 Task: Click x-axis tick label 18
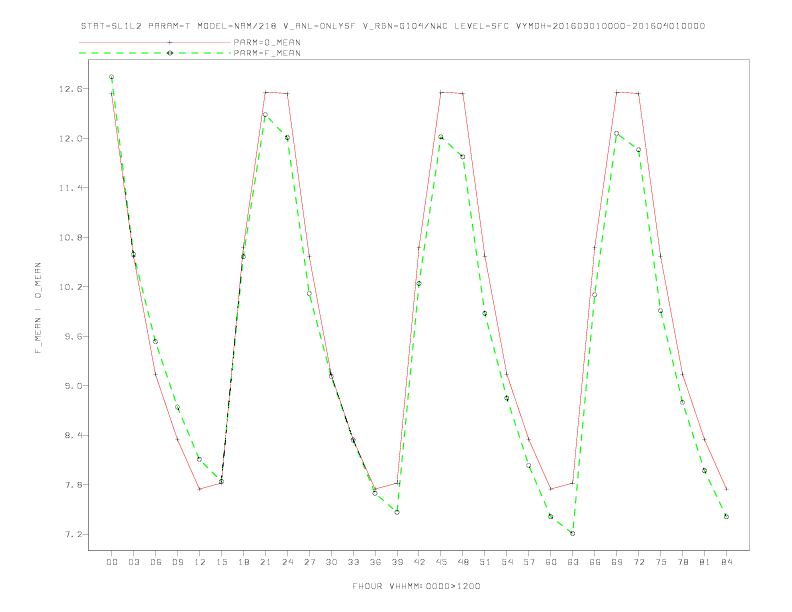pyautogui.click(x=243, y=562)
